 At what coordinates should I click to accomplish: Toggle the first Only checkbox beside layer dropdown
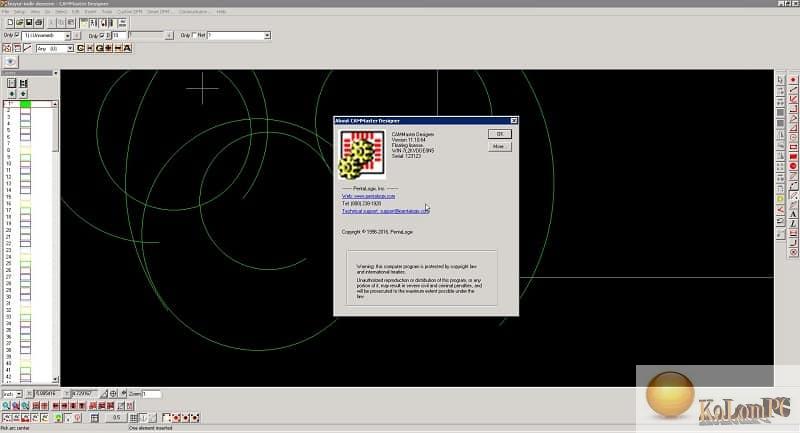coord(17,35)
